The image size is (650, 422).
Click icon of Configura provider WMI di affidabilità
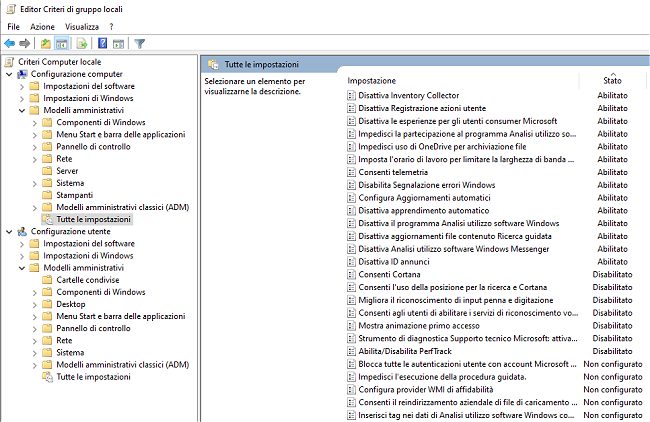point(352,390)
